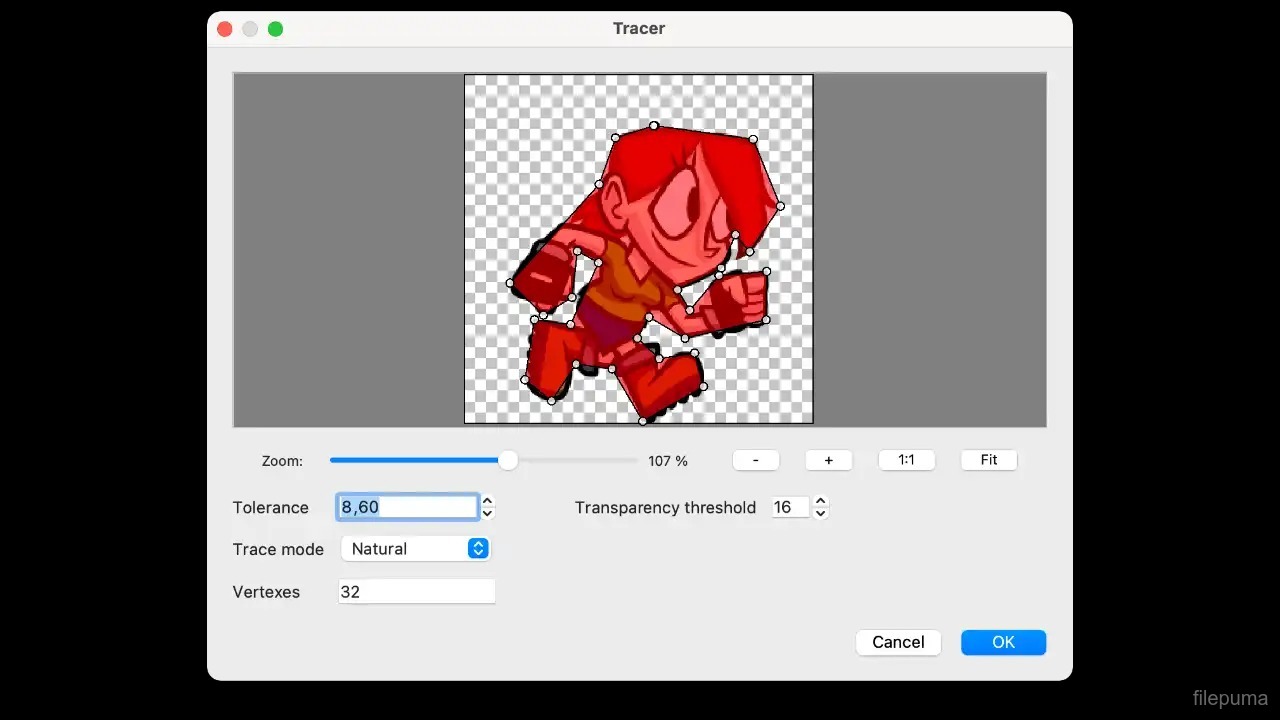Set preview zoom with 1:1 button
This screenshot has width=1280, height=720.
tap(906, 460)
